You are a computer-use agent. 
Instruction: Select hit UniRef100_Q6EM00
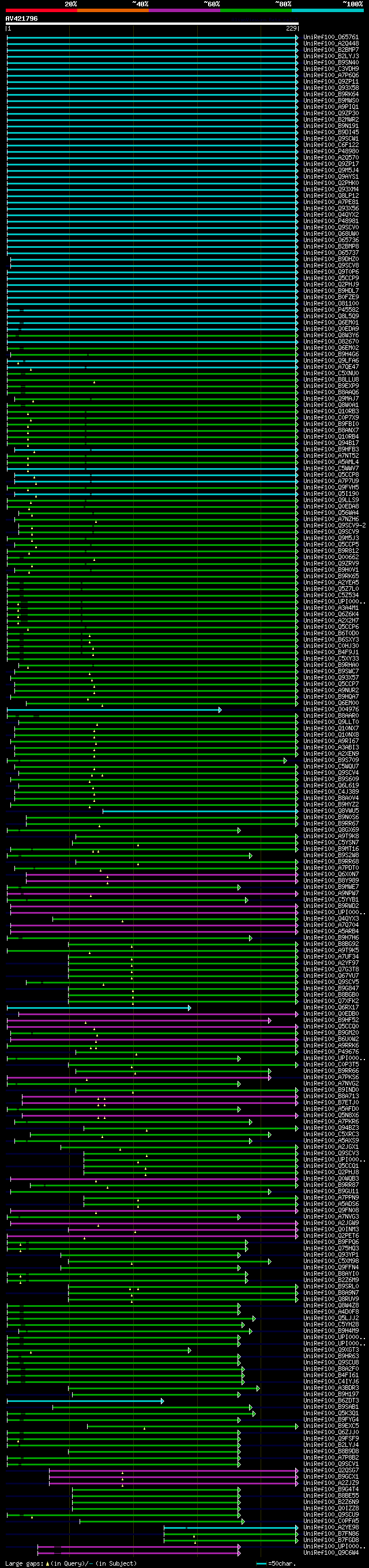332,703
